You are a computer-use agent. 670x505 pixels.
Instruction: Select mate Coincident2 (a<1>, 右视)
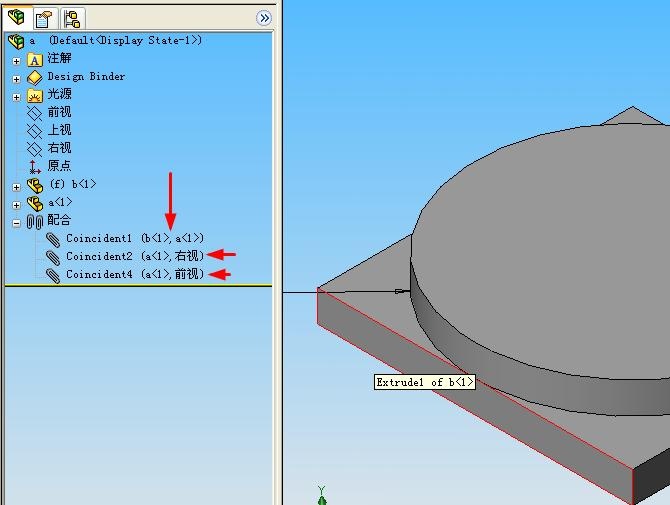135,256
